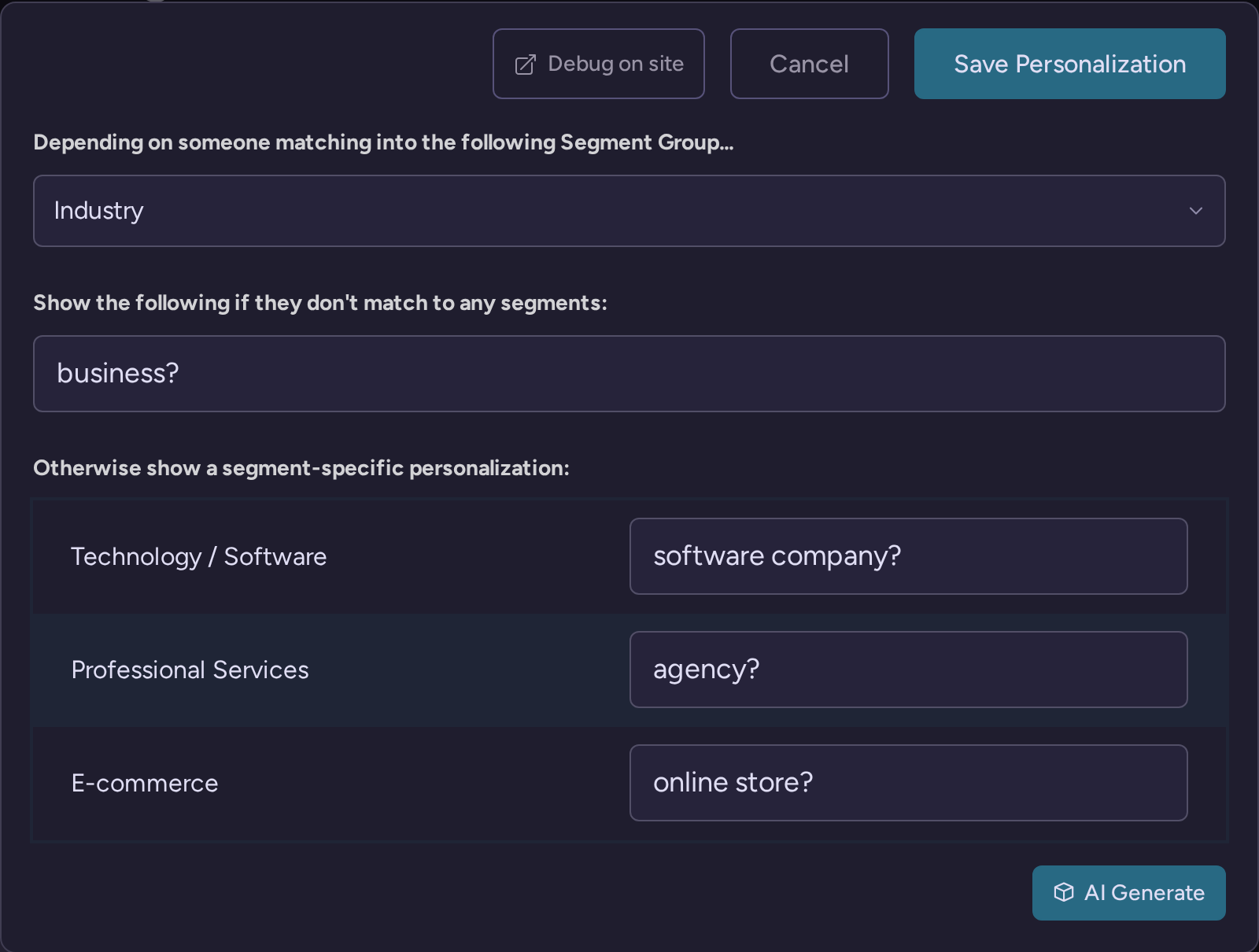The height and width of the screenshot is (952, 1259).
Task: Click "Show the following if they don't match" label
Action: [320, 303]
